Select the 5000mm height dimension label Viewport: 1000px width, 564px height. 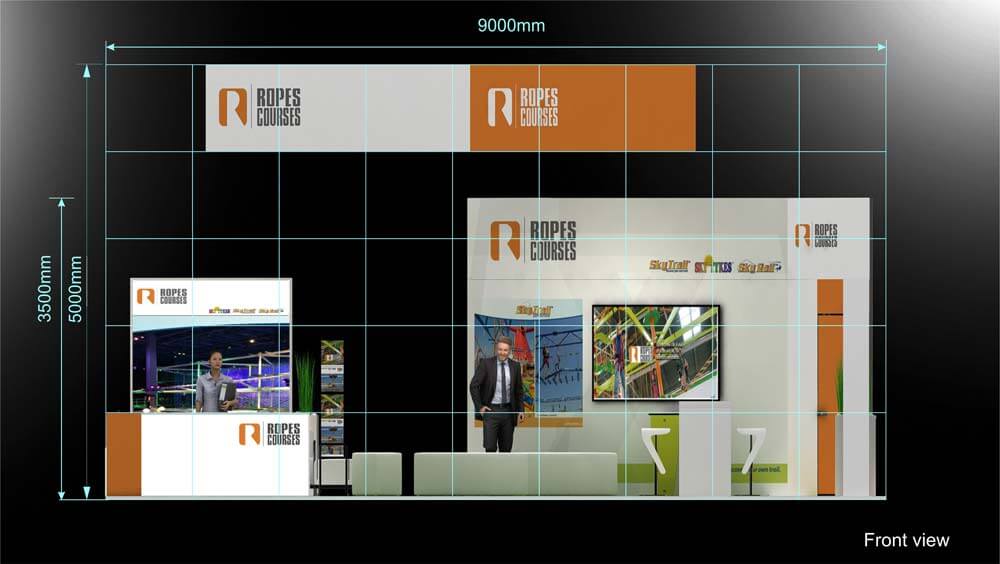click(75, 288)
